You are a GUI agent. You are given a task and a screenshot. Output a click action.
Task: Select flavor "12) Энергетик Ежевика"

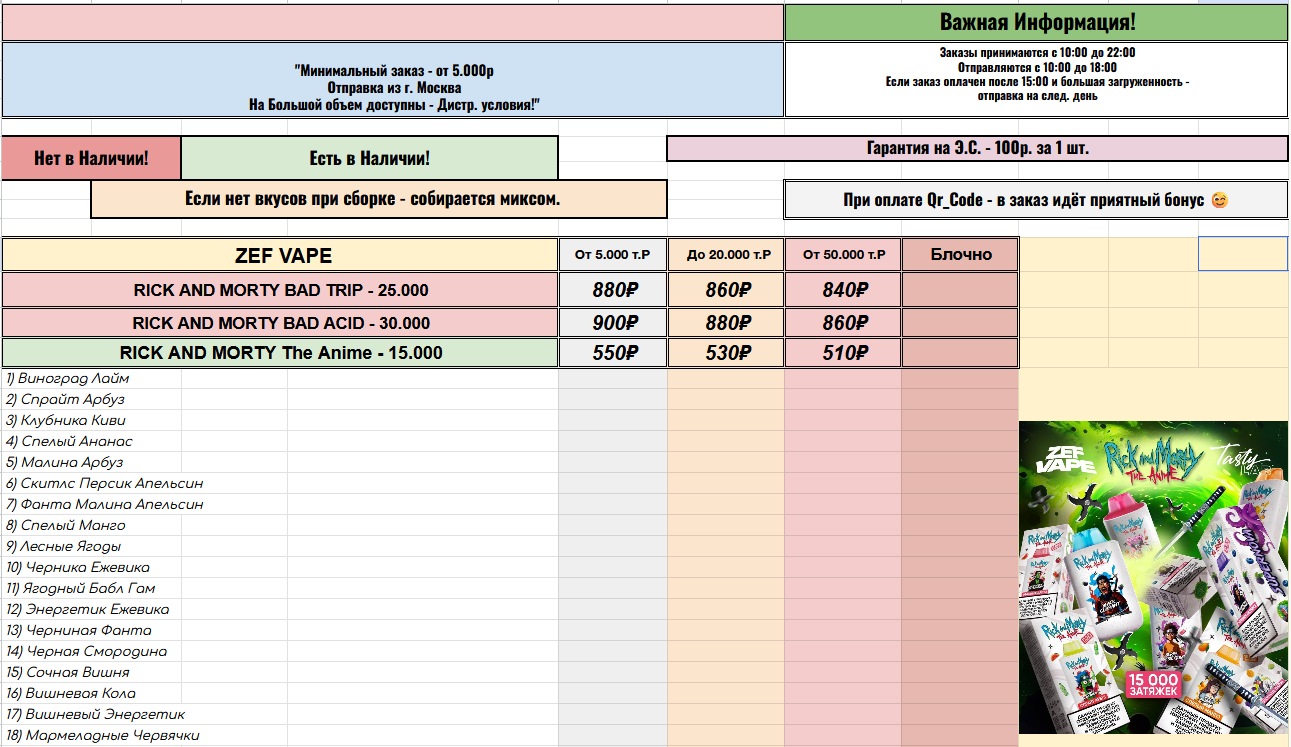click(88, 610)
